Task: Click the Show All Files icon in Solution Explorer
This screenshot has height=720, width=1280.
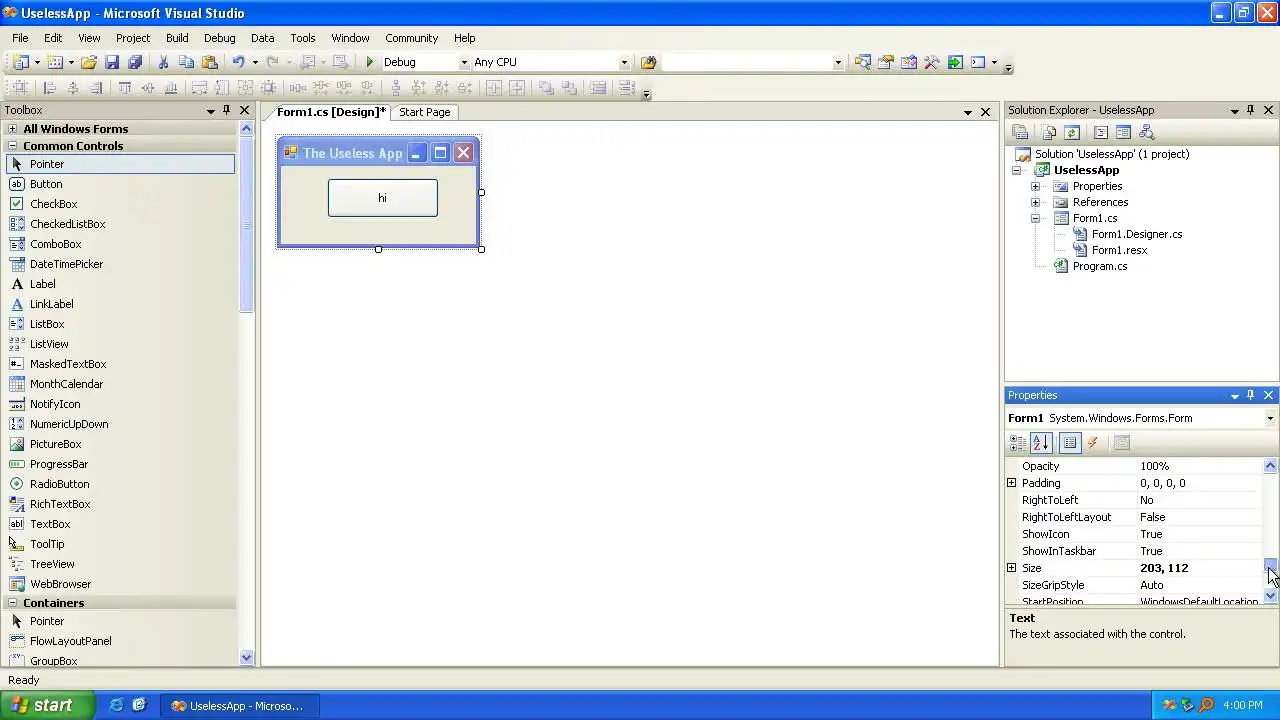Action: (x=1048, y=132)
